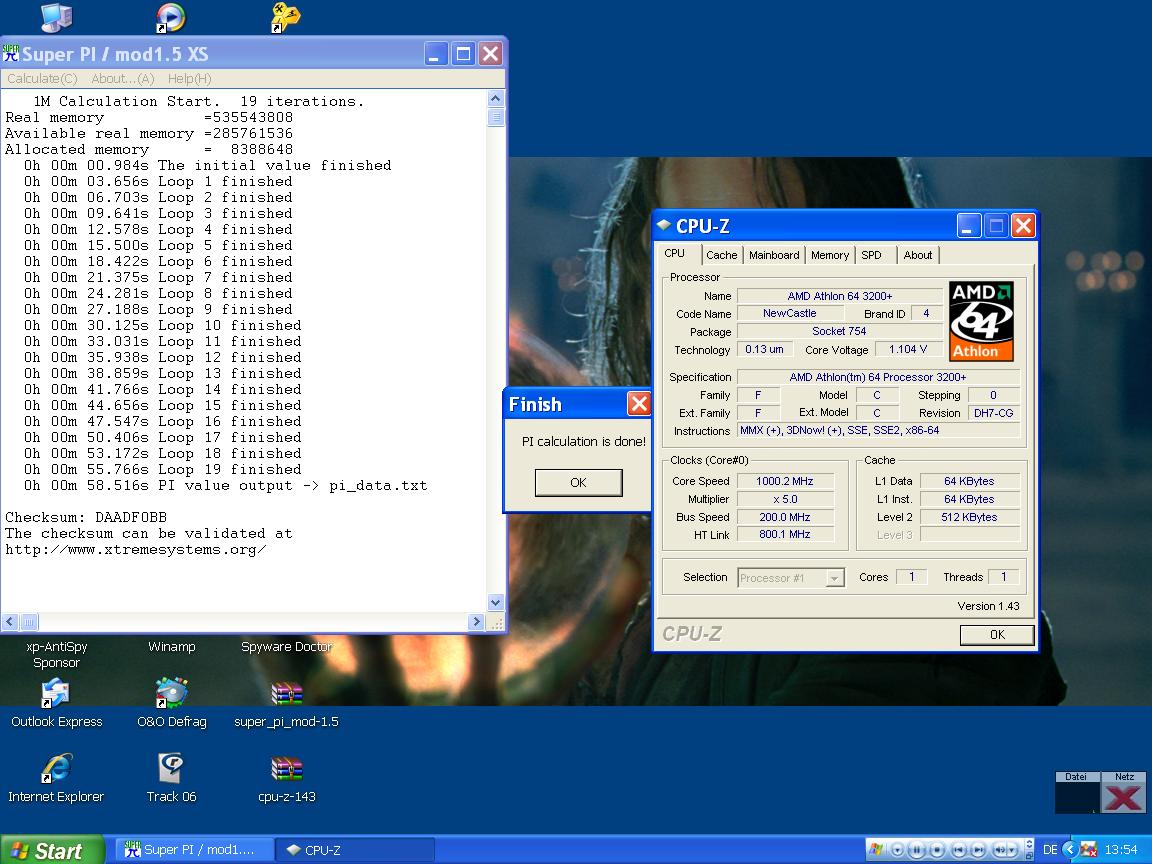Click the Core Voltage value 1.104 V
Screen dimensions: 1152x864
pyautogui.click(x=907, y=350)
